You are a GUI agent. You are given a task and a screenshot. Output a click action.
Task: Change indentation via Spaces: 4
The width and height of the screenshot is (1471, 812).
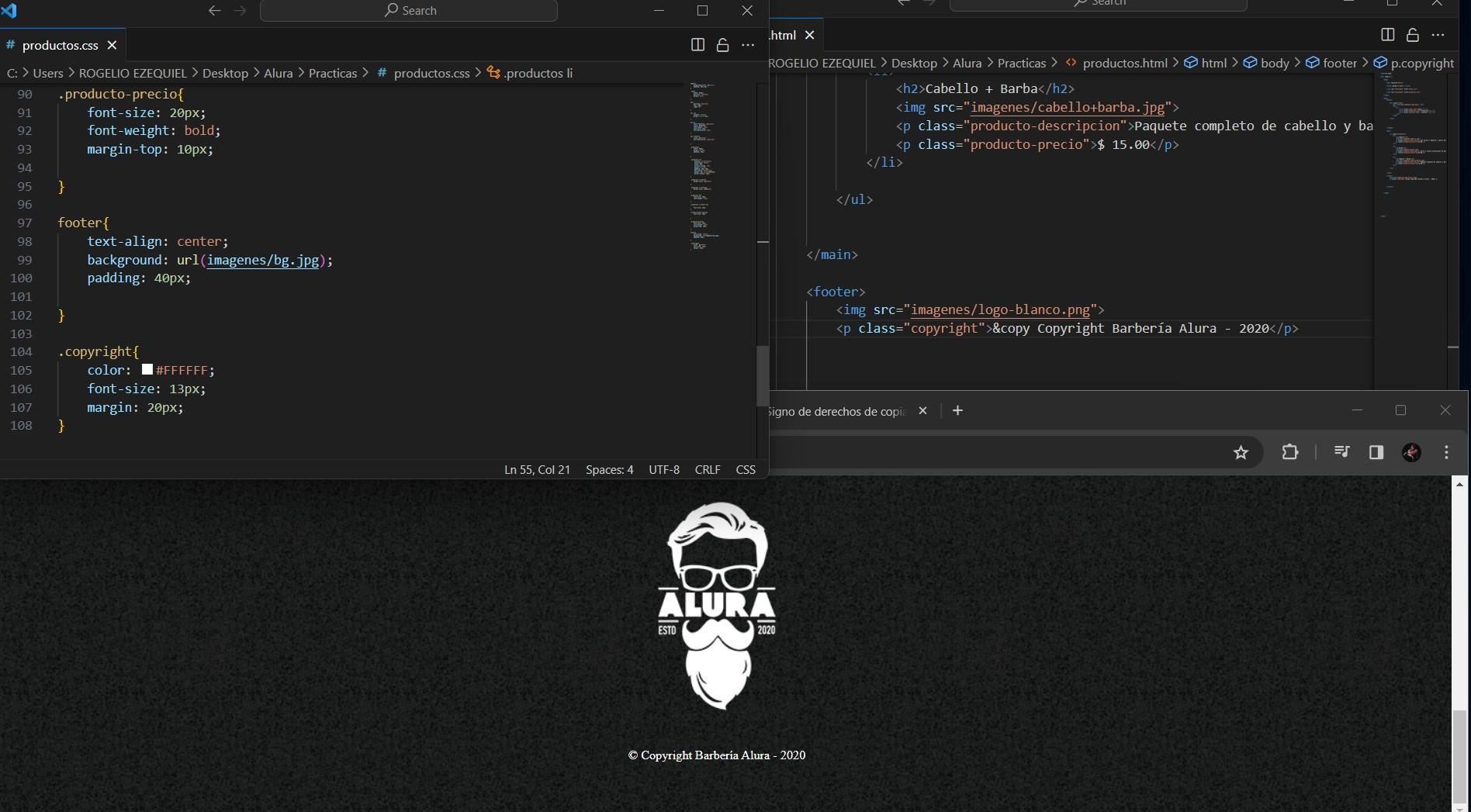pos(609,470)
